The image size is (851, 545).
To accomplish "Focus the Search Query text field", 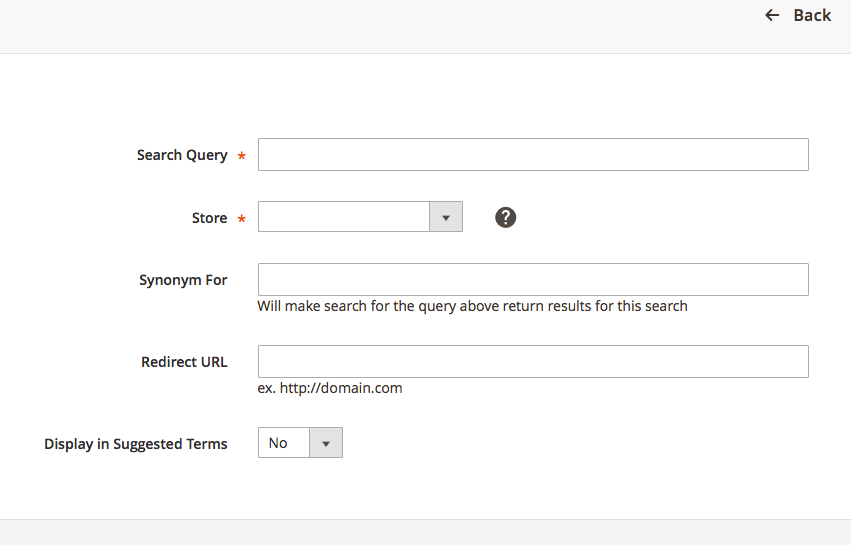I will [532, 155].
